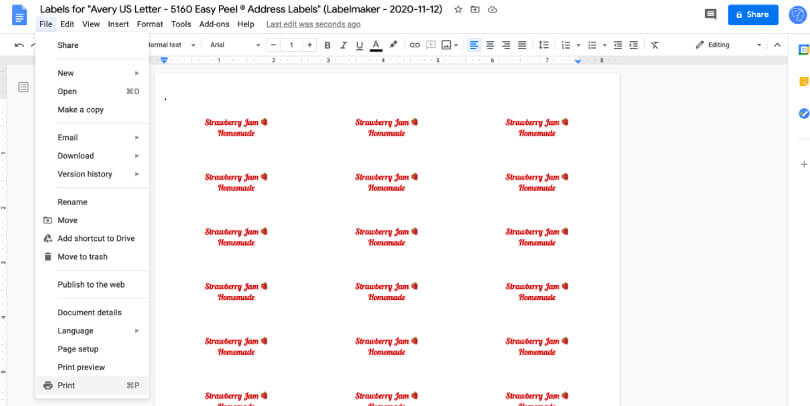The width and height of the screenshot is (810, 406).
Task: Increase font size with plus button
Action: (309, 45)
